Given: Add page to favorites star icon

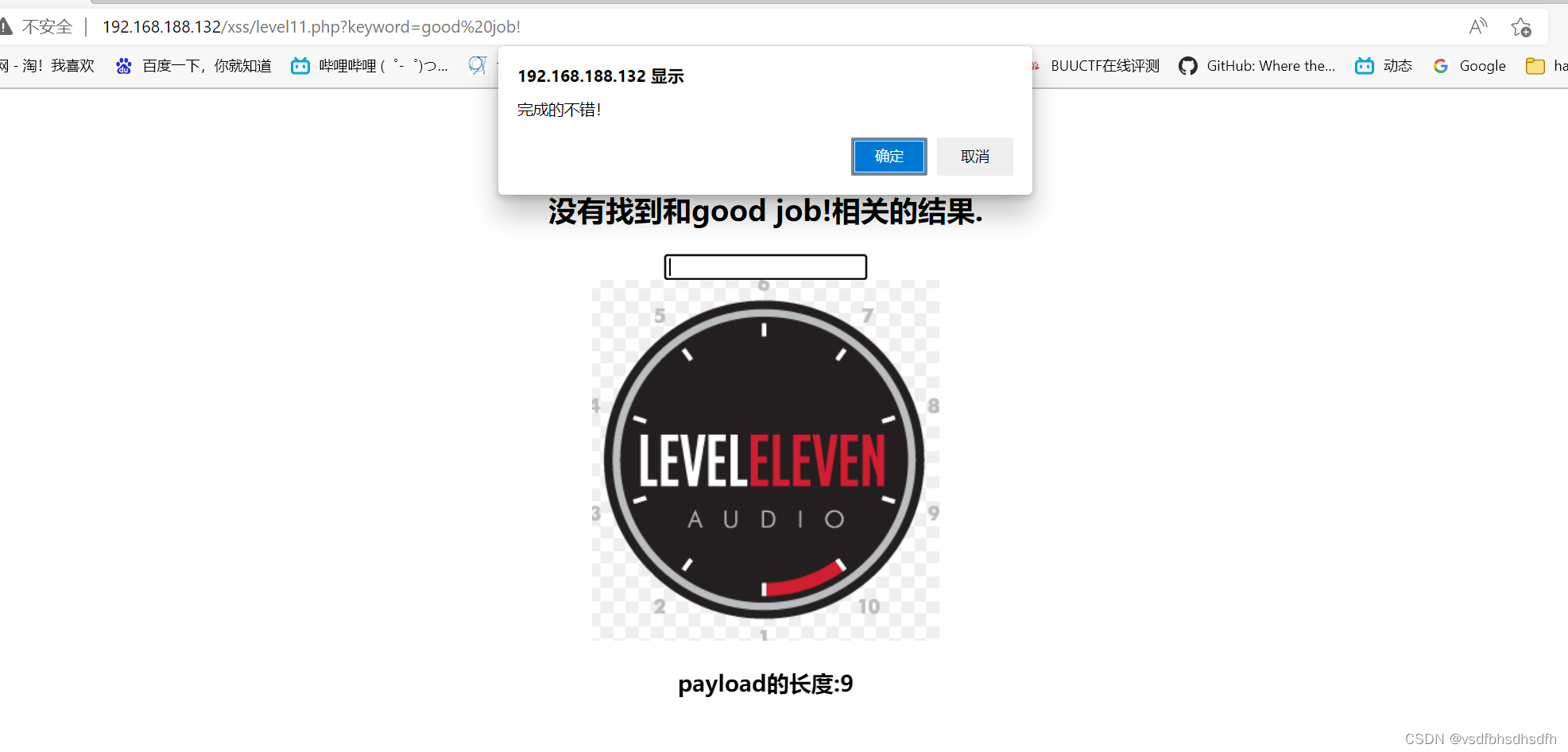Looking at the screenshot, I should 1521,27.
